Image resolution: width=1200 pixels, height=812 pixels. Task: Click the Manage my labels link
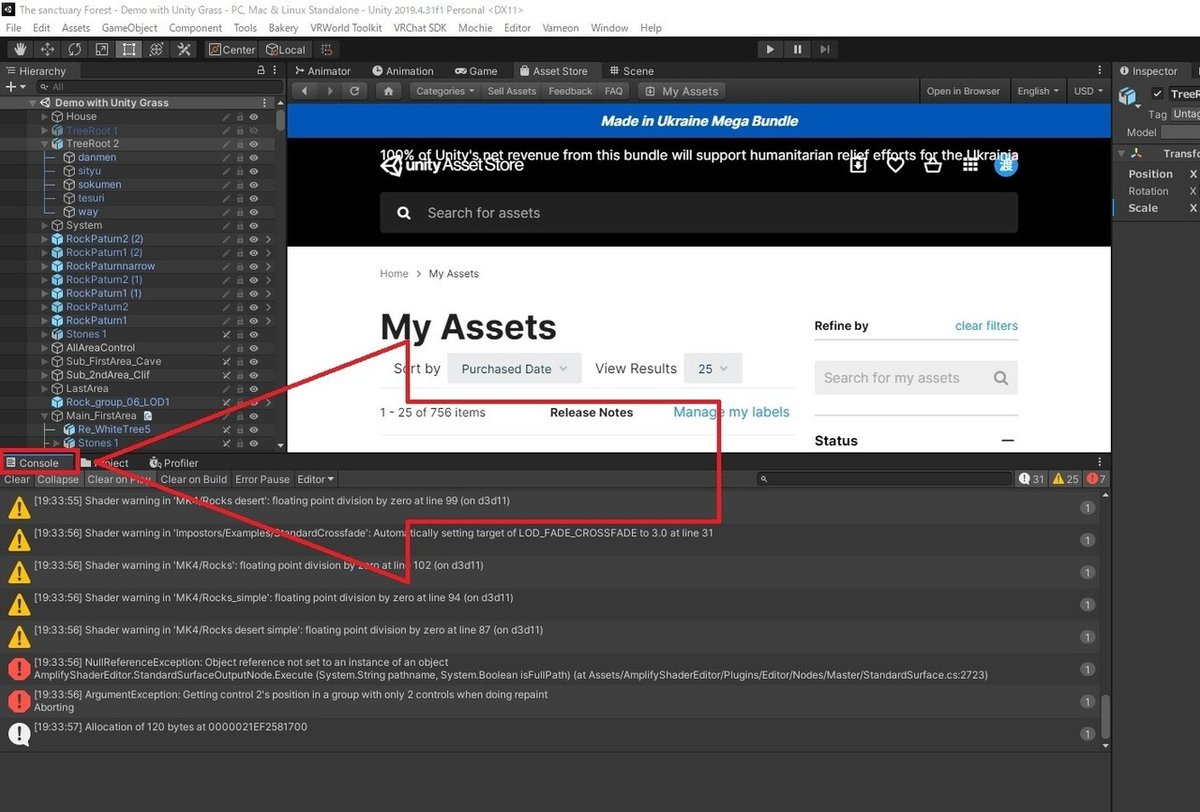(x=731, y=412)
